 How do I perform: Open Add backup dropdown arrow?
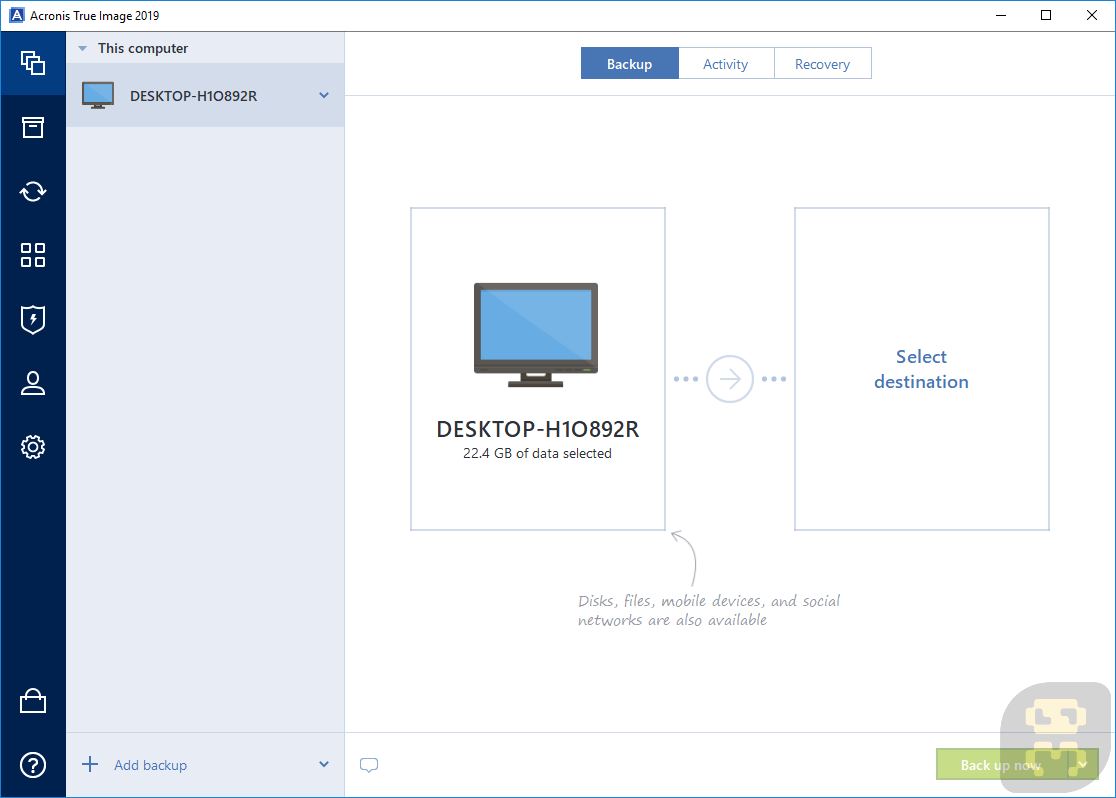pos(324,765)
